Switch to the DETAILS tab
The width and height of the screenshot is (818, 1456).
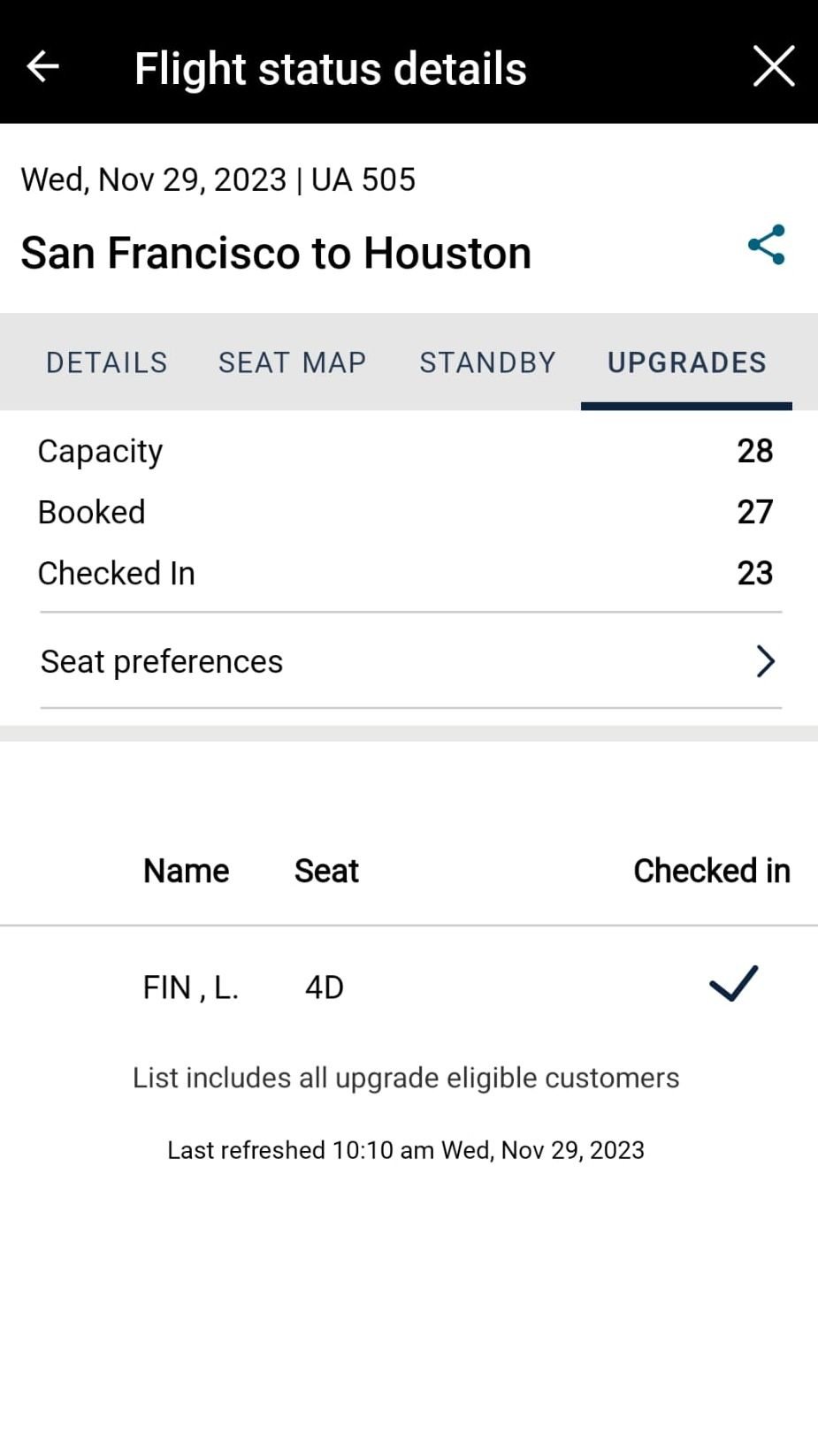[106, 362]
